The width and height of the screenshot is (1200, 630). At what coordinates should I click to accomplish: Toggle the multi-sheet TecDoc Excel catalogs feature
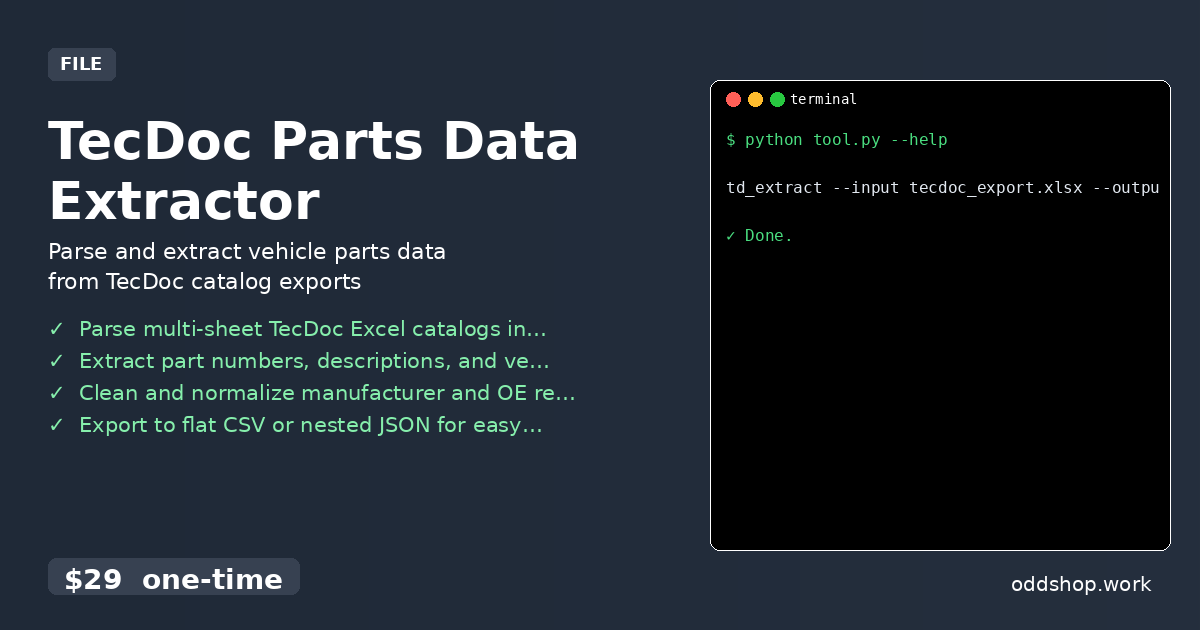(x=313, y=328)
